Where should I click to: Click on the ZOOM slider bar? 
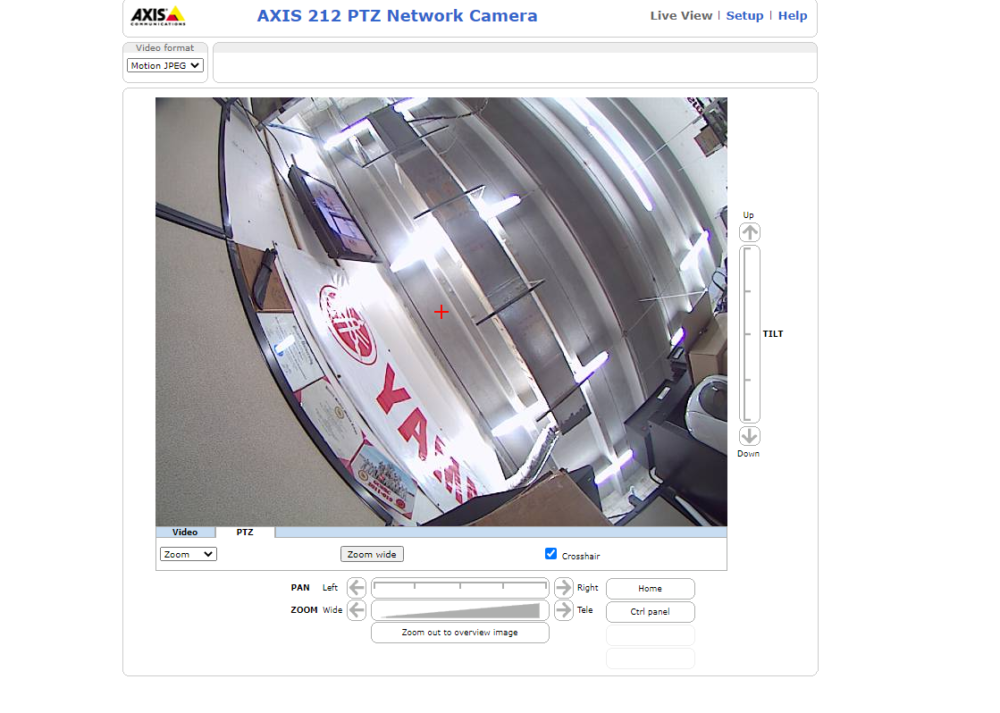pos(460,610)
